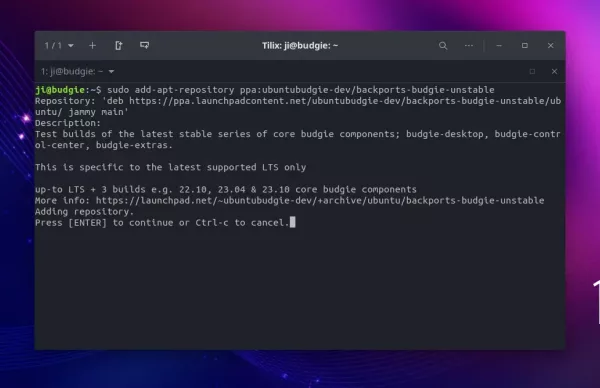Add terminal down icon
This screenshot has height=388, width=600.
[144, 46]
